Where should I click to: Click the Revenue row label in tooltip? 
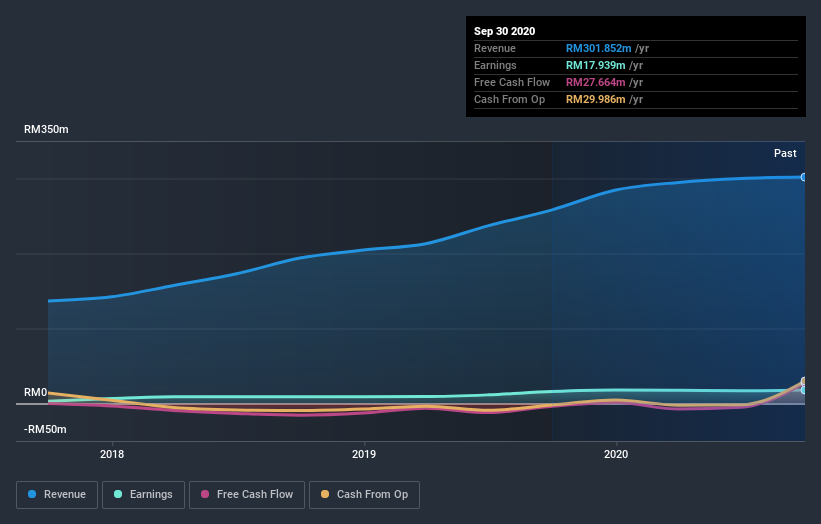tap(495, 48)
